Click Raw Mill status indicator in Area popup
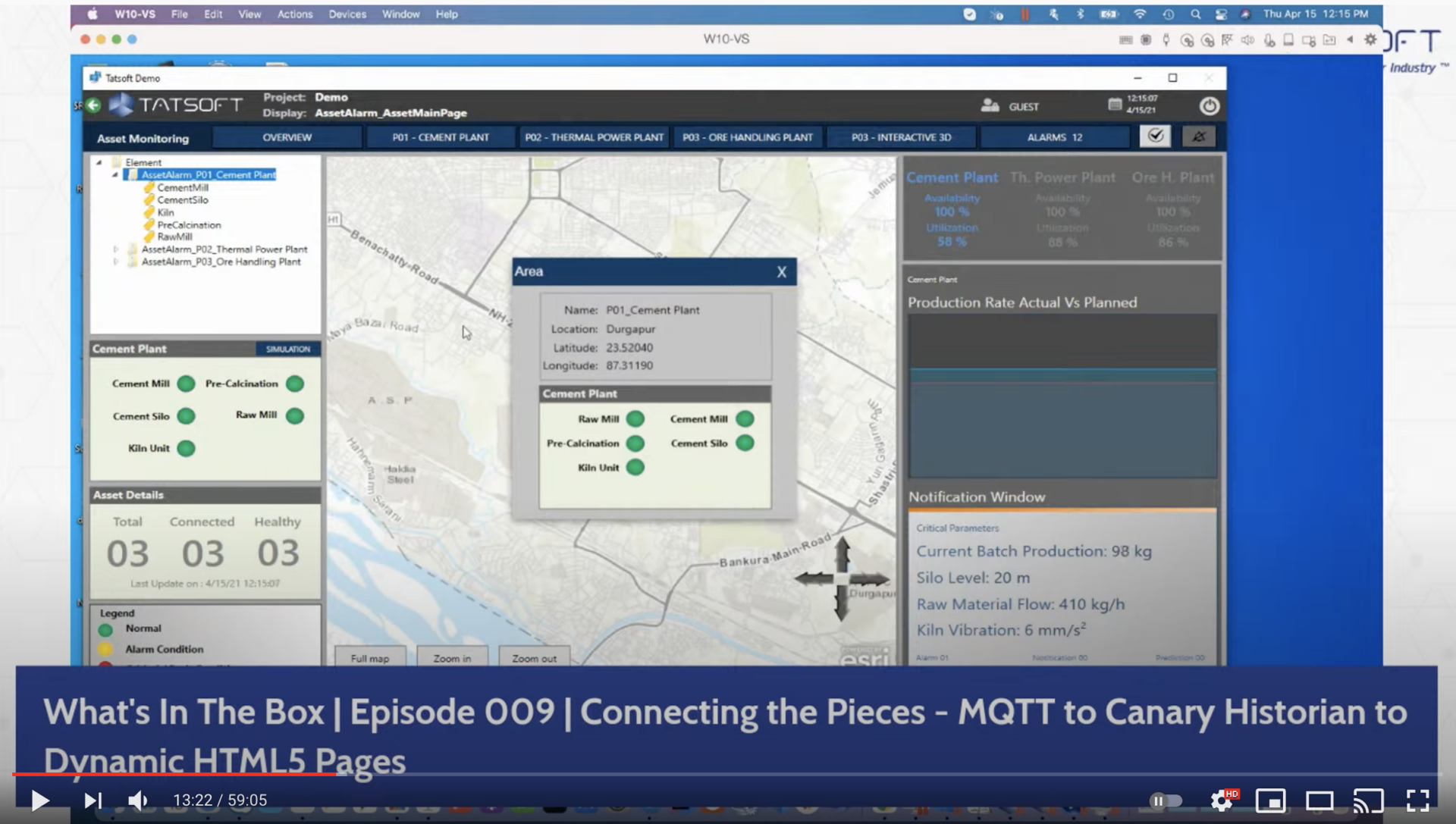This screenshot has height=824, width=1456. tap(635, 419)
